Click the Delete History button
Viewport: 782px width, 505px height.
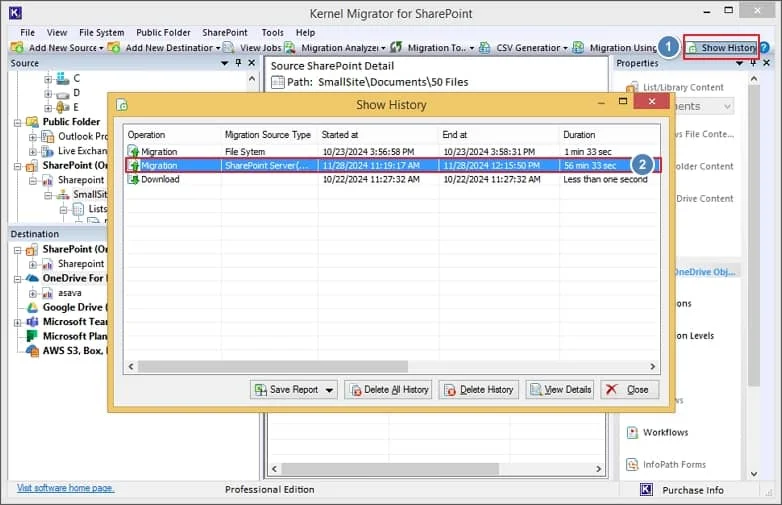coord(479,390)
